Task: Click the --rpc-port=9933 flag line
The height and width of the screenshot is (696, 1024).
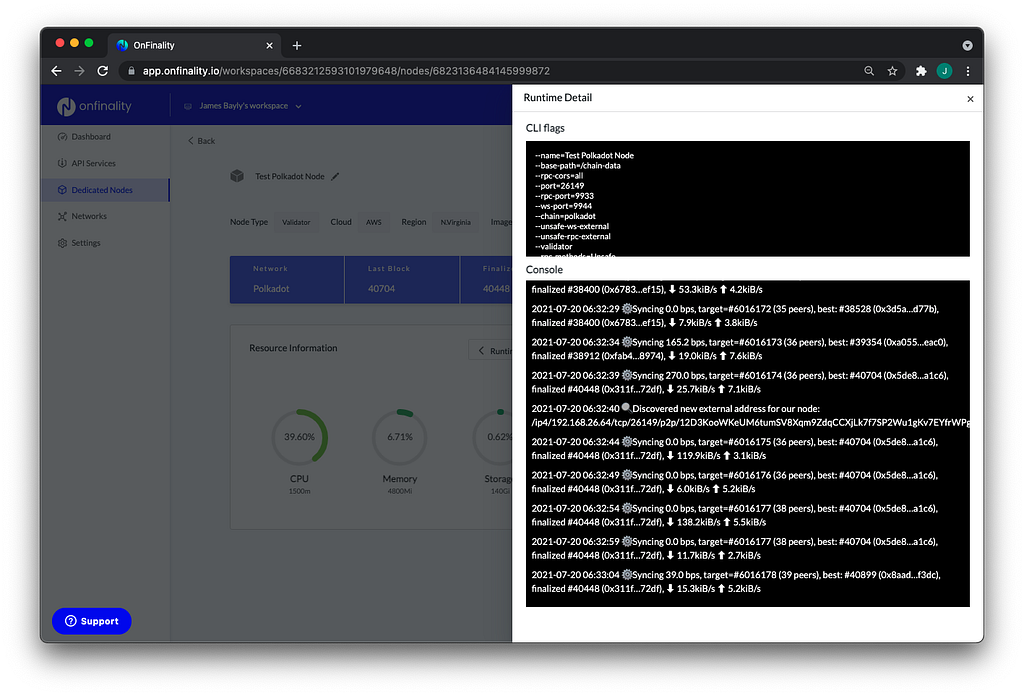Action: (564, 196)
